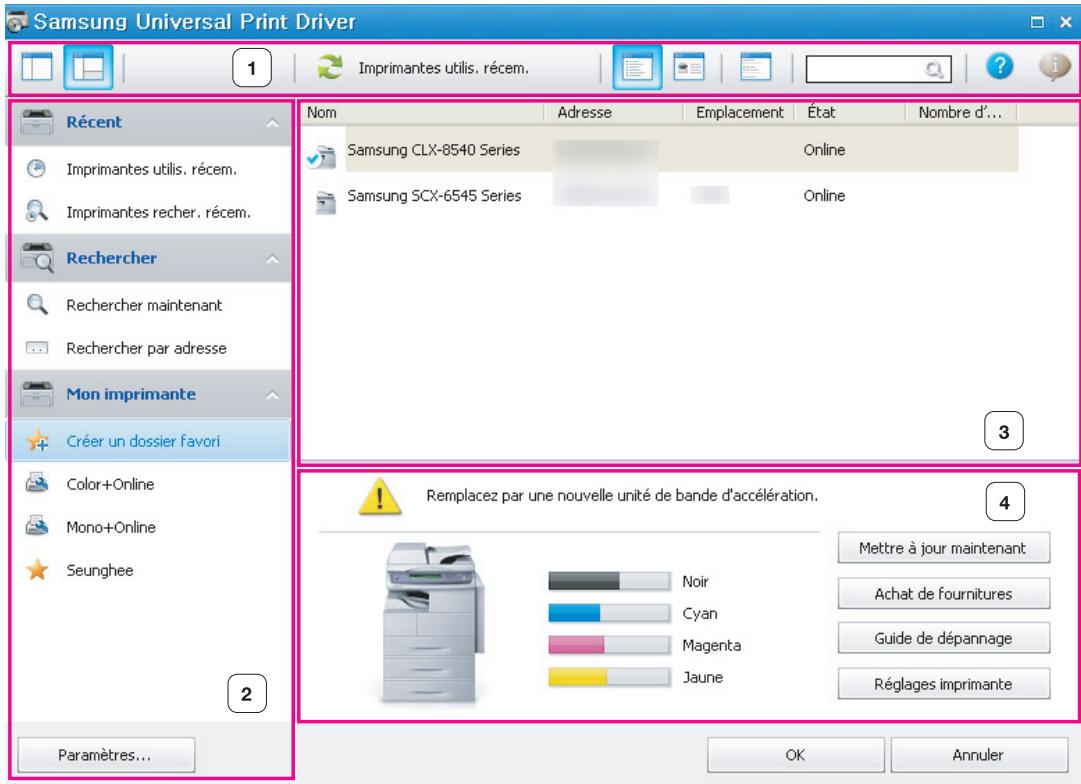Click the Color+Online folder icon
Viewport: 1081px width, 784px height.
point(37,483)
